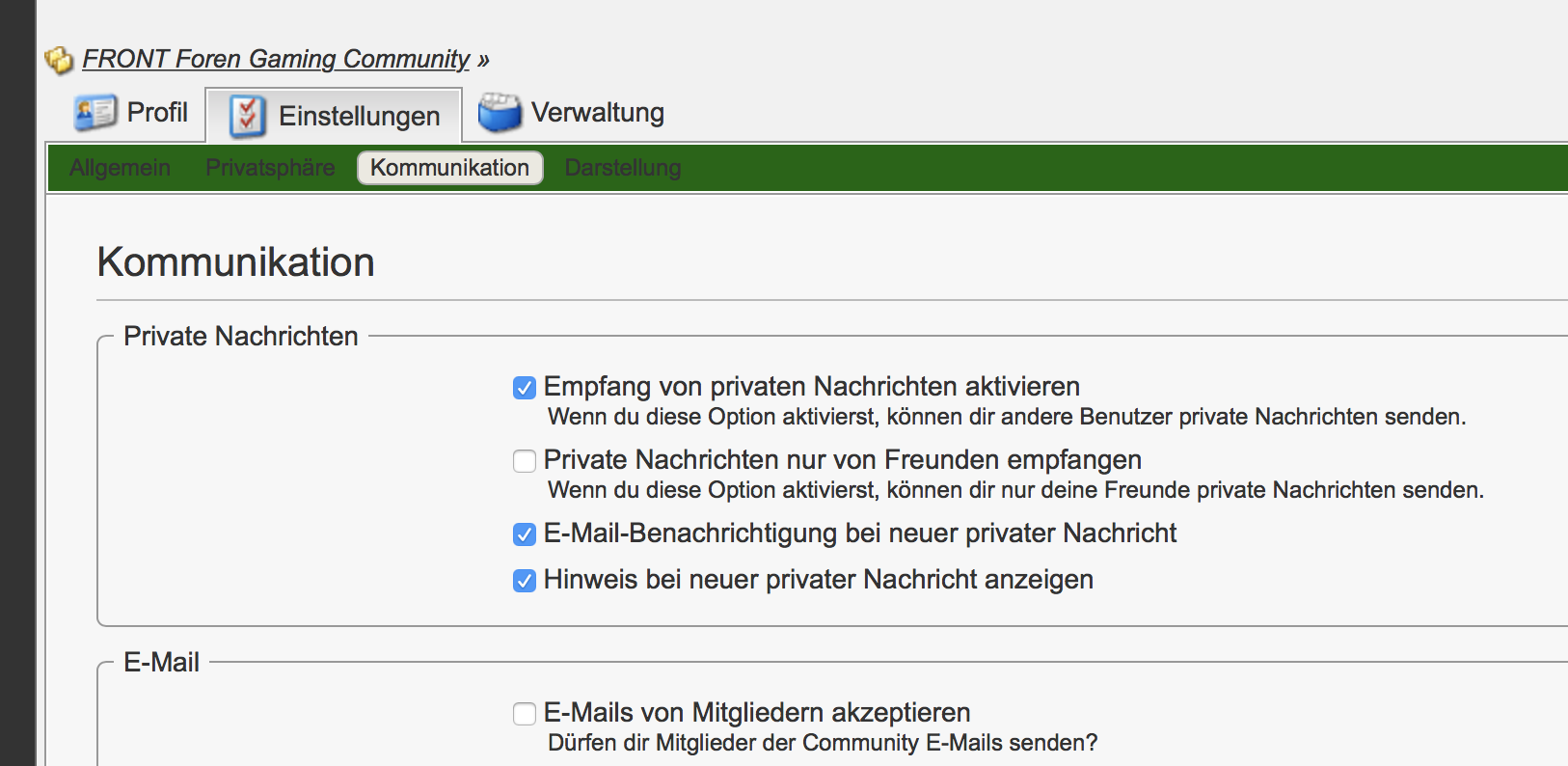1568x766 pixels.
Task: Open the Privatsphäre settings section
Action: click(x=270, y=168)
